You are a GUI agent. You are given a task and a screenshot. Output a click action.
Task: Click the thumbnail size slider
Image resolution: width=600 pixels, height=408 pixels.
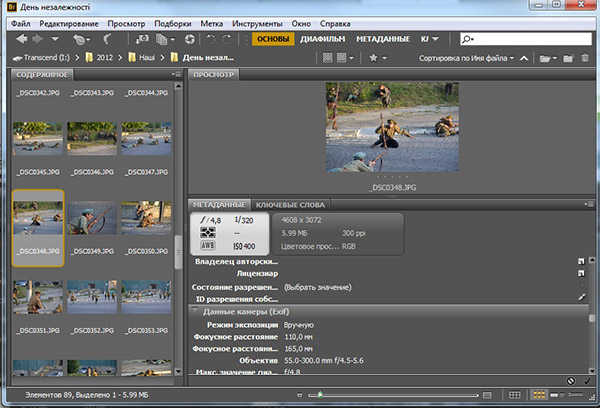[x=320, y=396]
